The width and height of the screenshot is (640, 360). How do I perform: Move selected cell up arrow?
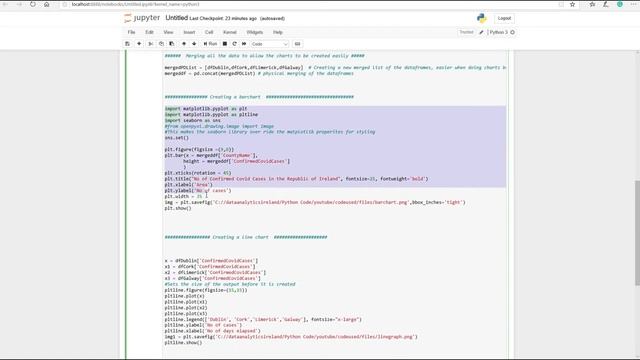(184, 44)
